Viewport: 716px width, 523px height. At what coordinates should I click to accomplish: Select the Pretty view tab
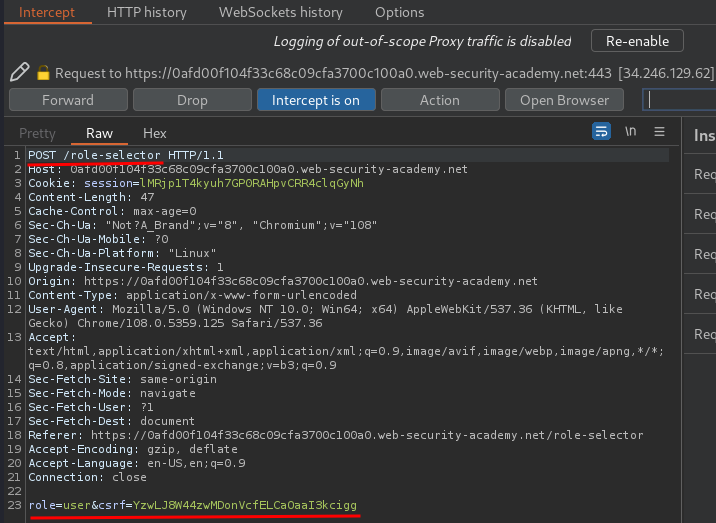point(37,133)
